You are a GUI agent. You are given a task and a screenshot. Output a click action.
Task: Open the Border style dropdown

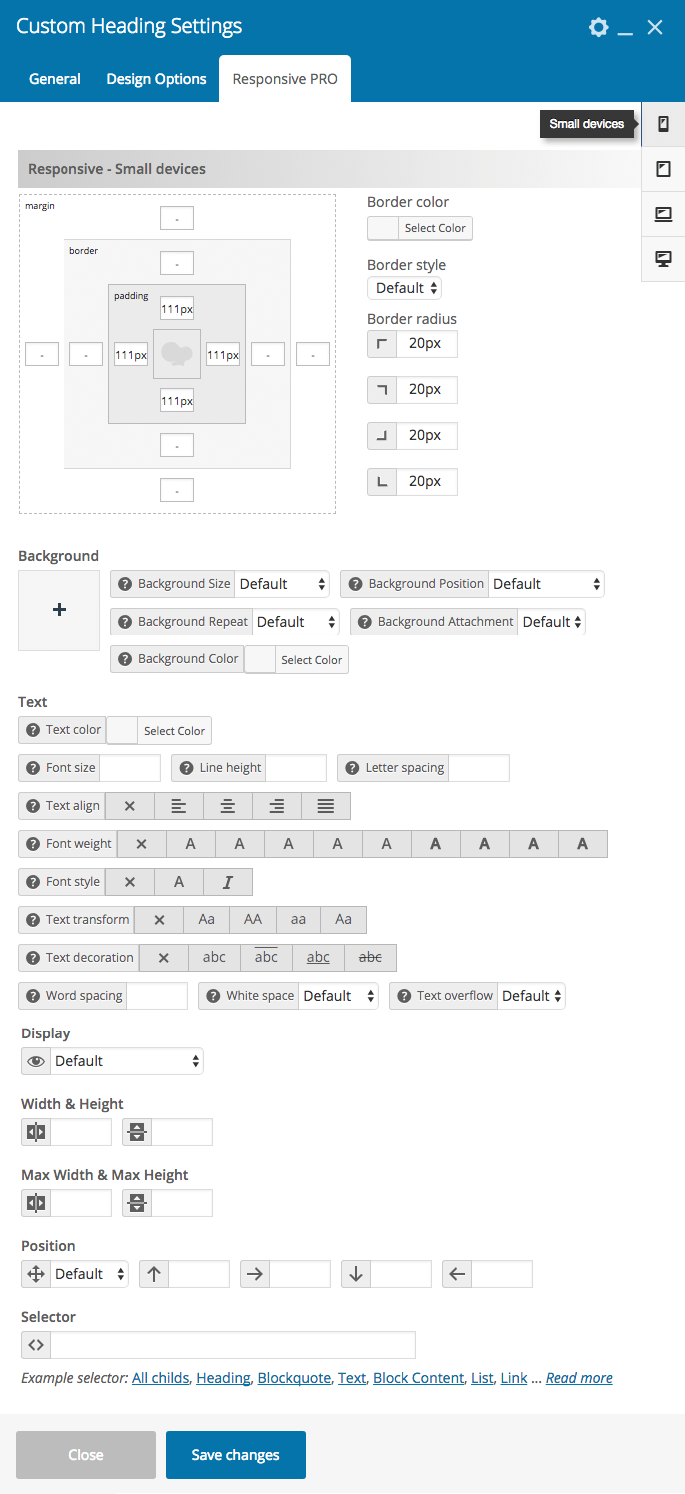pyautogui.click(x=405, y=288)
